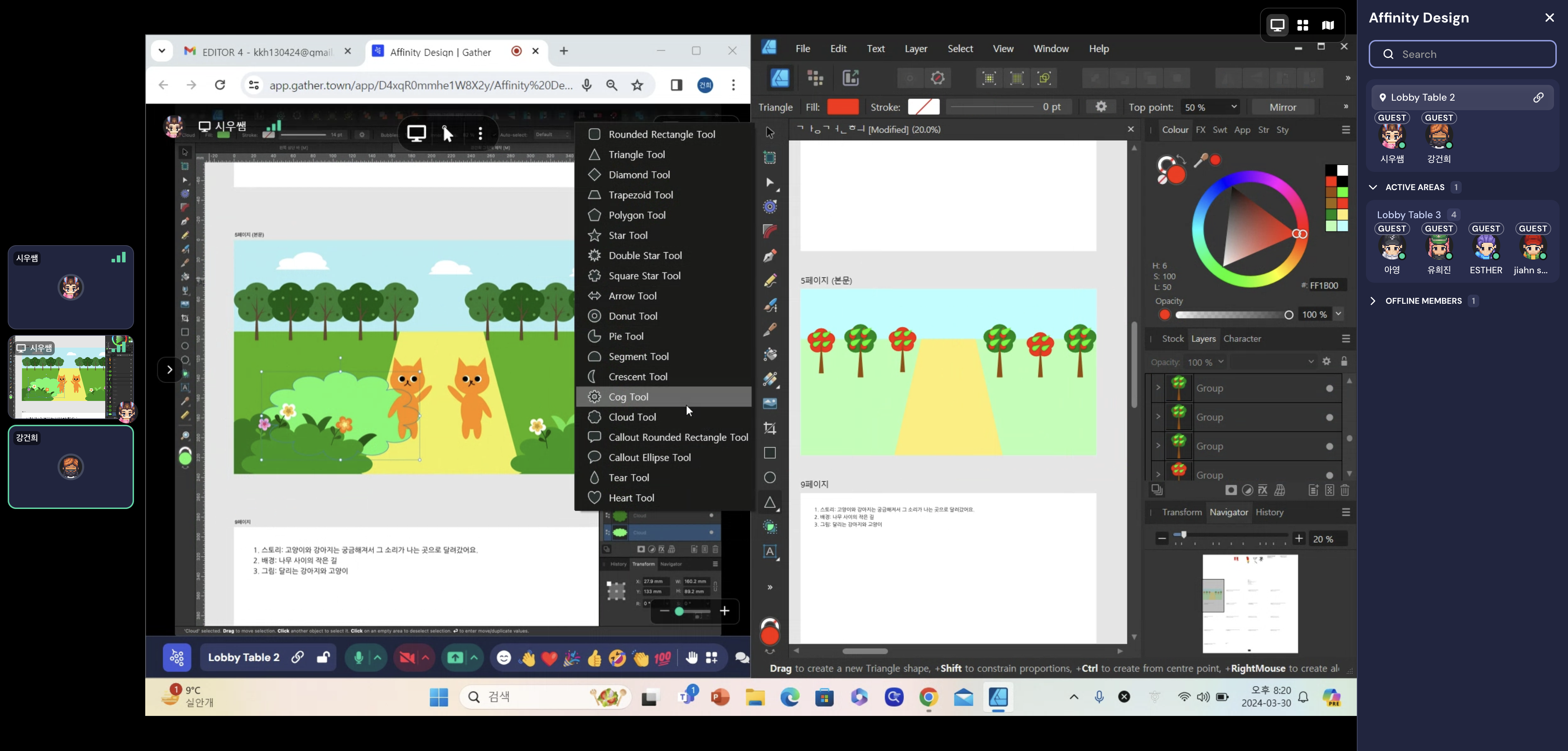Screen dimensions: 1568x751
Task: Open Chrome tab search dropdown arrow
Action: [x=162, y=51]
